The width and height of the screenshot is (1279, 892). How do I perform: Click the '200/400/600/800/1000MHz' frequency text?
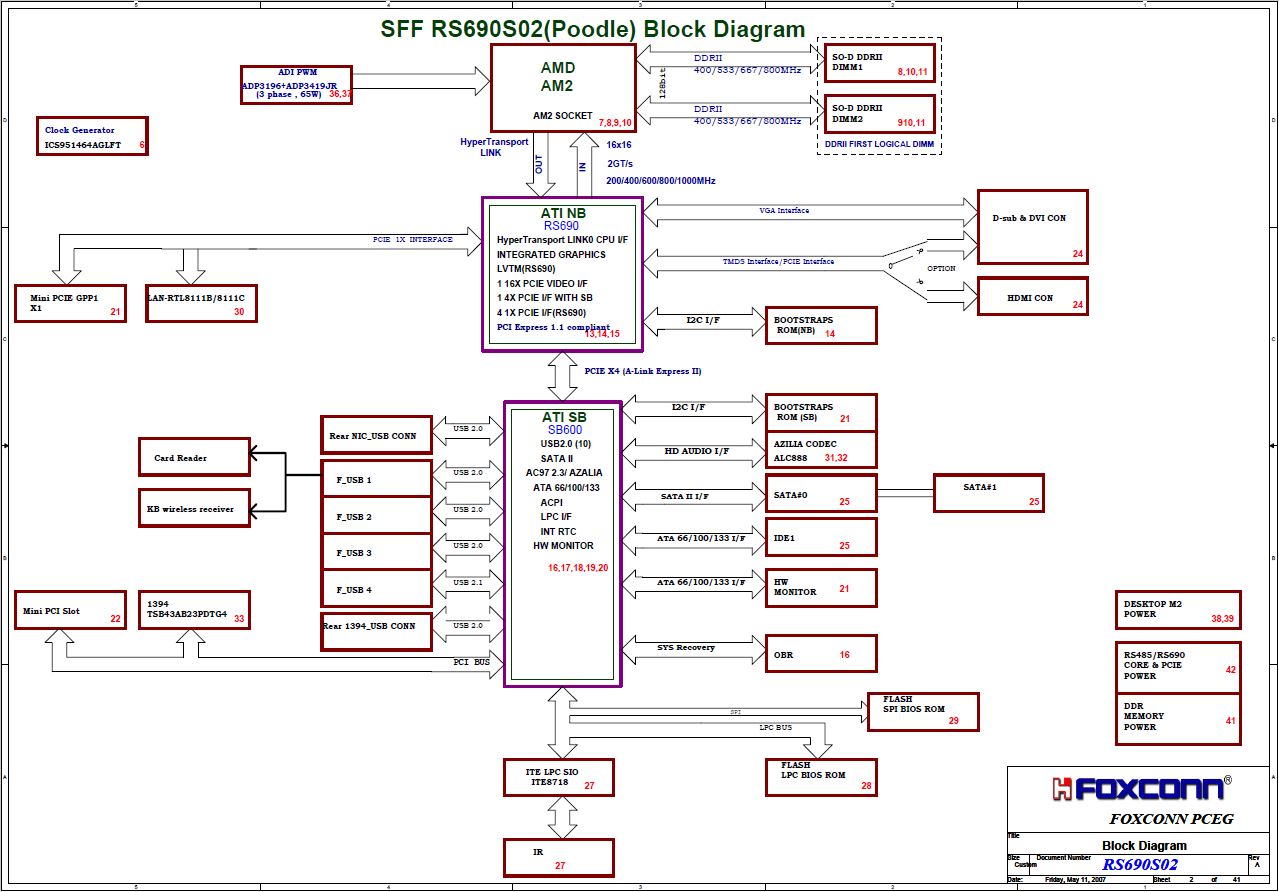[x=661, y=181]
